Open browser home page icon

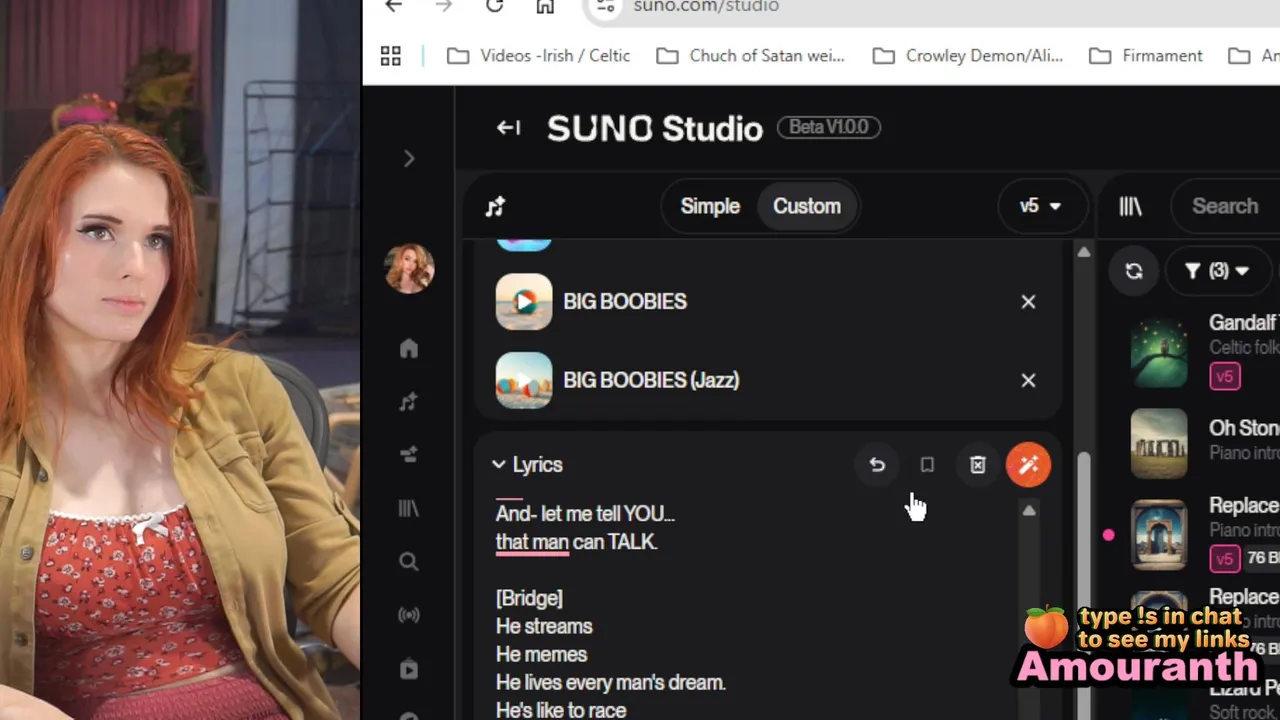[545, 6]
